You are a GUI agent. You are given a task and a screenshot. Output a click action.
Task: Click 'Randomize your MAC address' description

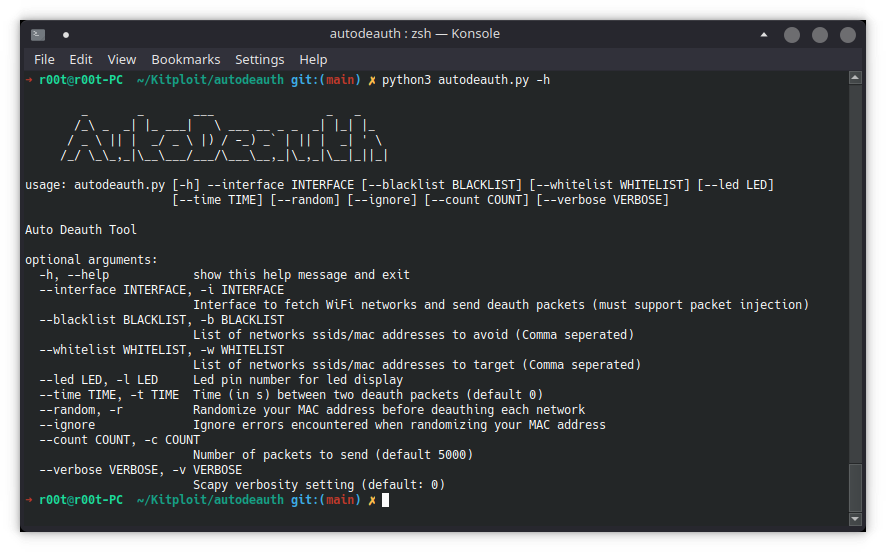389,410
